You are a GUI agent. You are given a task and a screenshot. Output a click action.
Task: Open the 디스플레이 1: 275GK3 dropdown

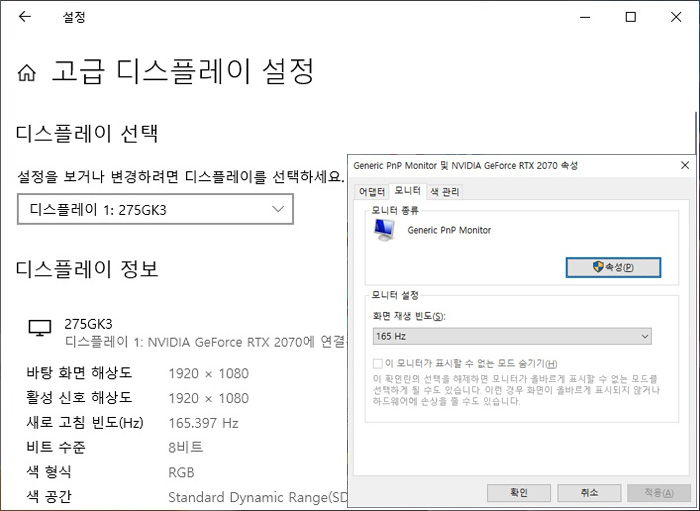155,209
